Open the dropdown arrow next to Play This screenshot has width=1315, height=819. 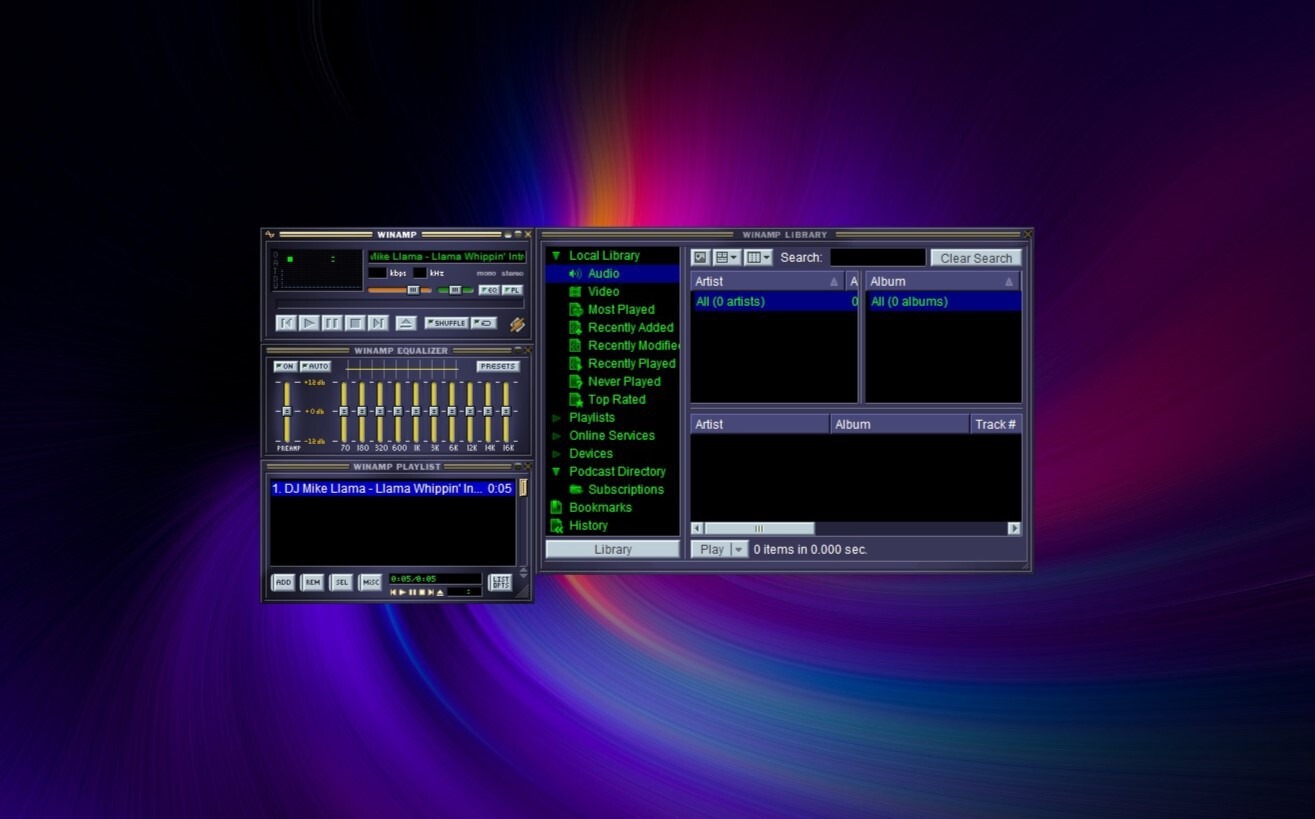point(739,549)
